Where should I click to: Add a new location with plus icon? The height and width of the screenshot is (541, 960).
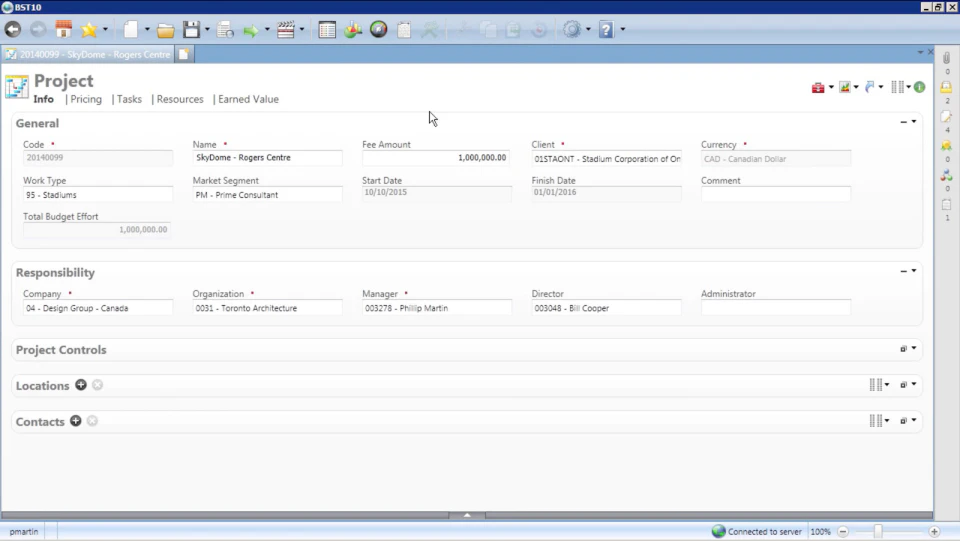click(81, 385)
